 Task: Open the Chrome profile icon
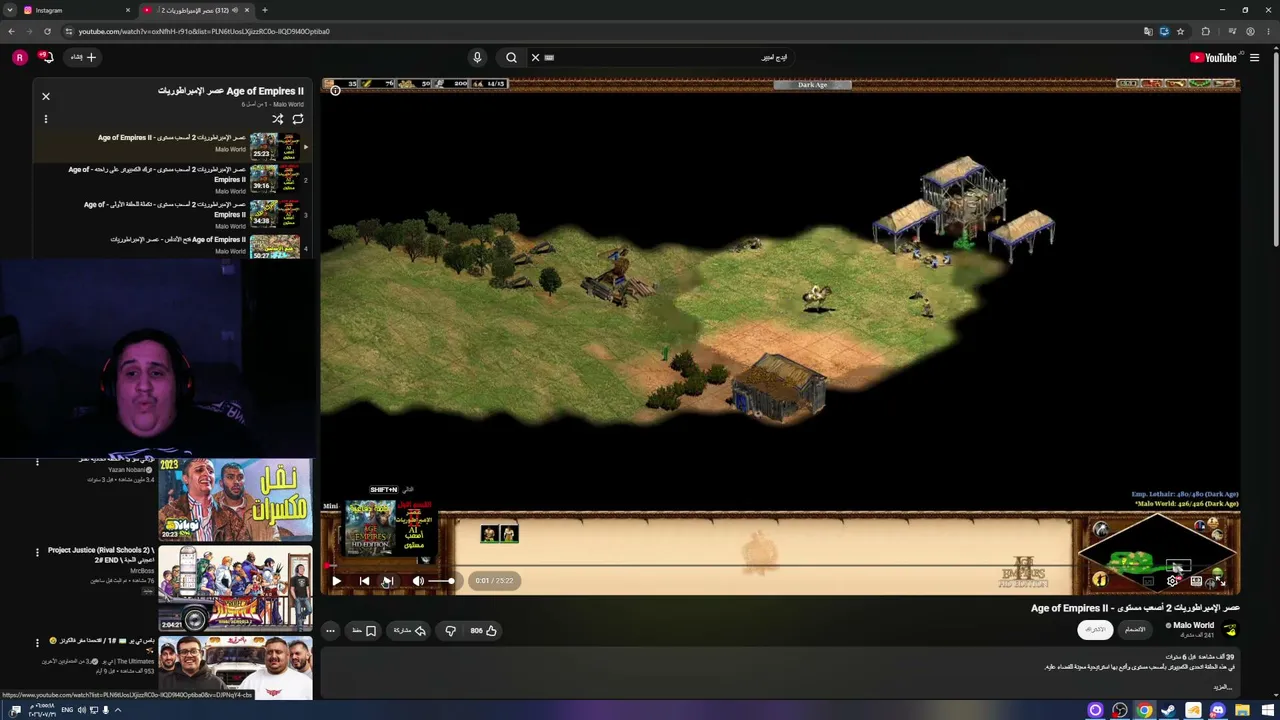[x=1250, y=31]
